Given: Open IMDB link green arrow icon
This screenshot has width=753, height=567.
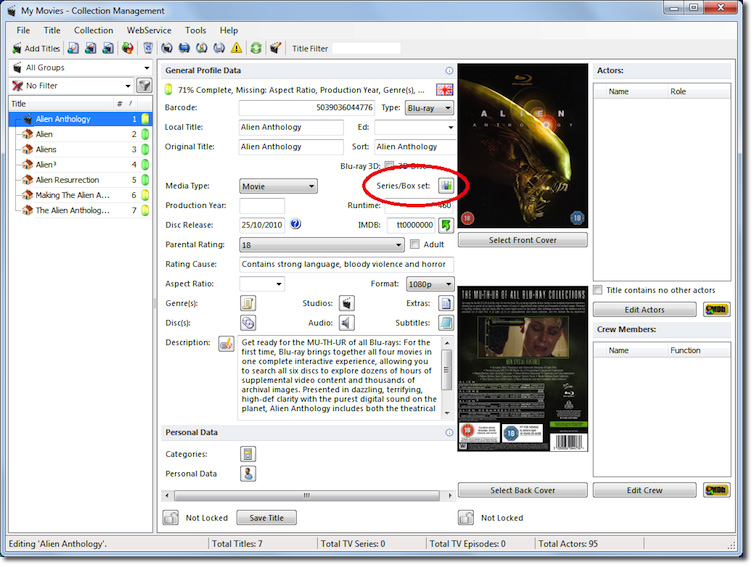Looking at the screenshot, I should 445,225.
